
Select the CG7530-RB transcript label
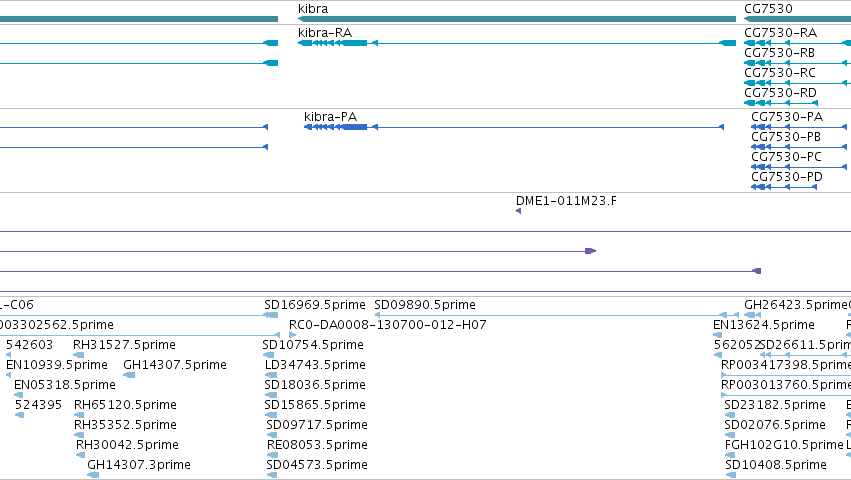779,53
